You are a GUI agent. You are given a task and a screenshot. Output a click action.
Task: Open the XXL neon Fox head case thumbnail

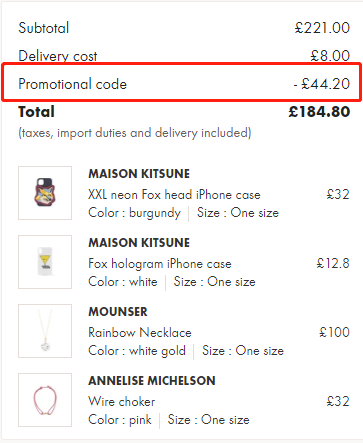pos(45,193)
